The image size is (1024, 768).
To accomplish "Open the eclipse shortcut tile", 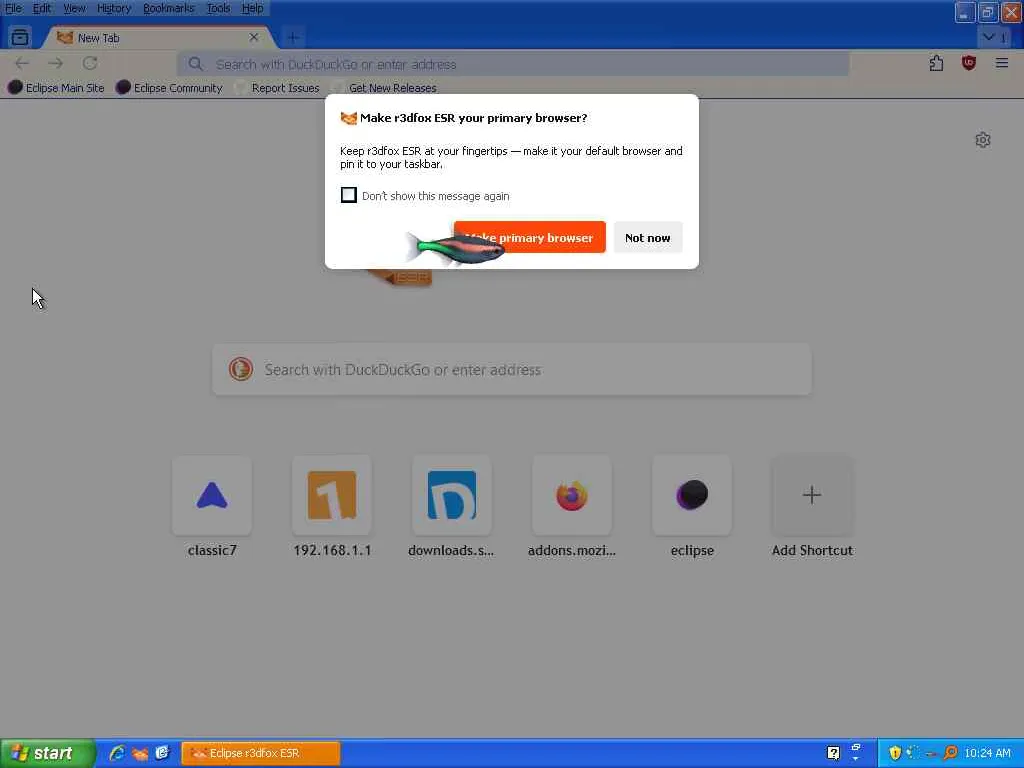I will point(692,496).
